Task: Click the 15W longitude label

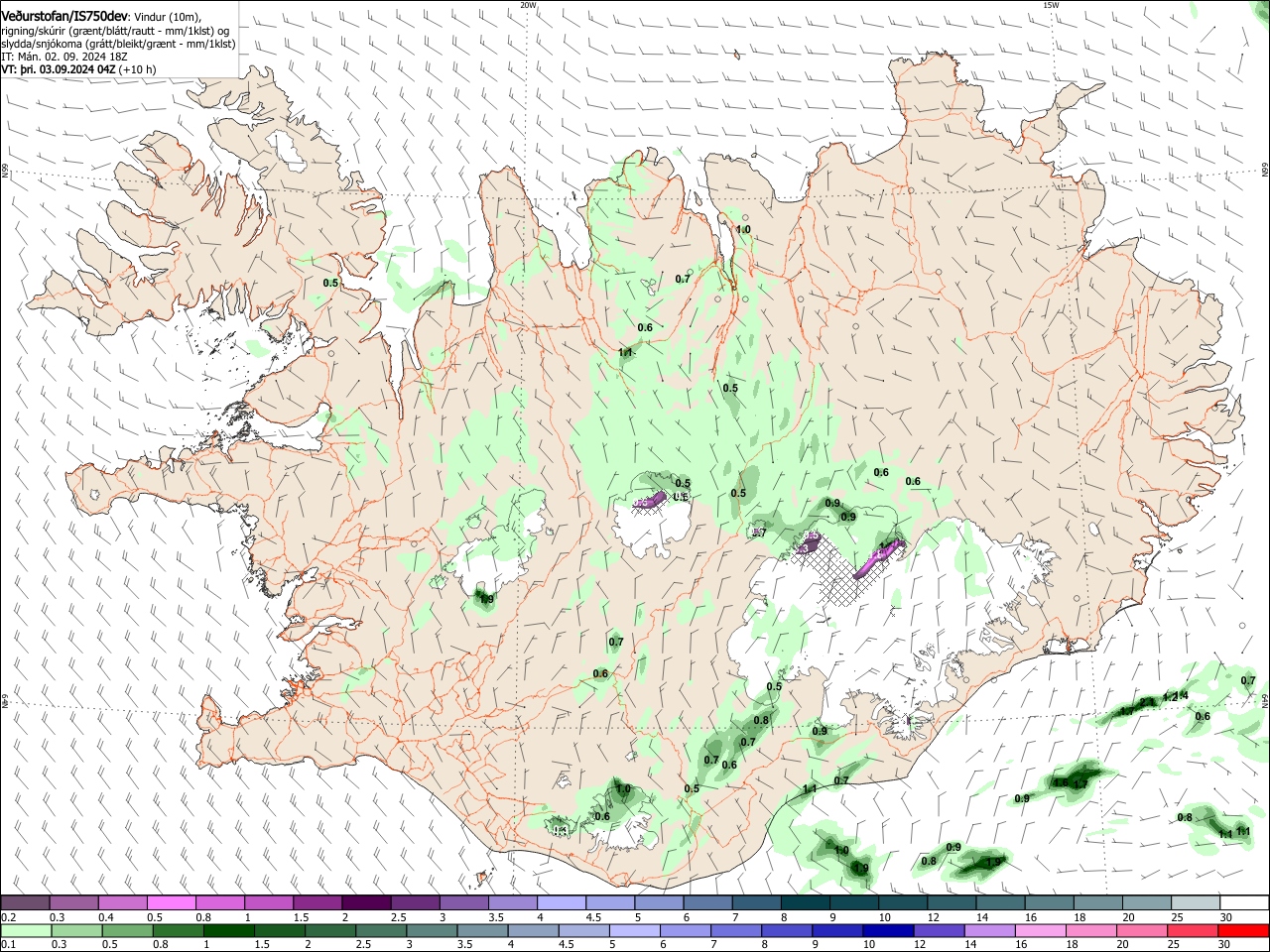Action: coord(1051,5)
